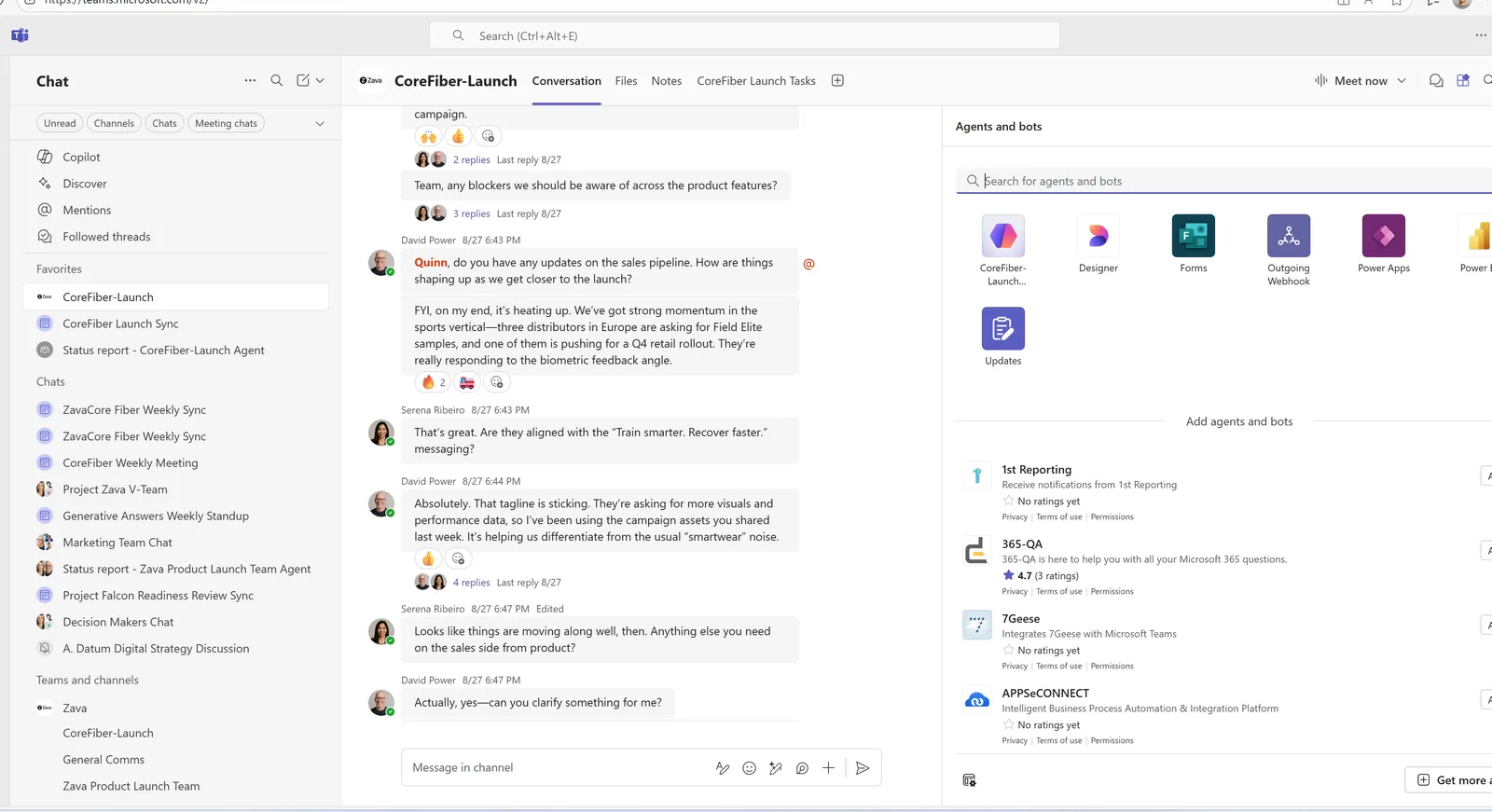This screenshot has width=1492, height=812.
Task: Open APPSeCONNECT app listing
Action: pyautogui.click(x=1045, y=693)
